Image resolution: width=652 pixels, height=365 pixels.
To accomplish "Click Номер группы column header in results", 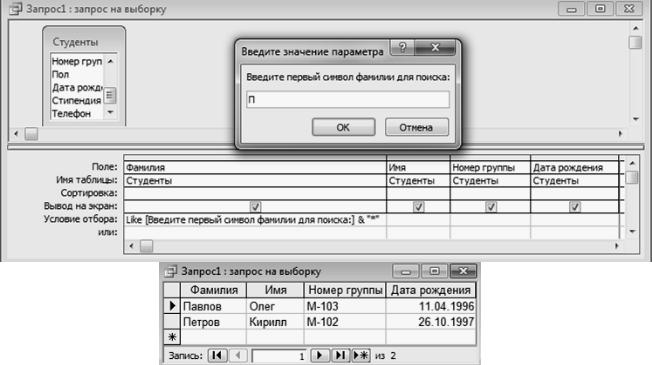I will pos(345,290).
